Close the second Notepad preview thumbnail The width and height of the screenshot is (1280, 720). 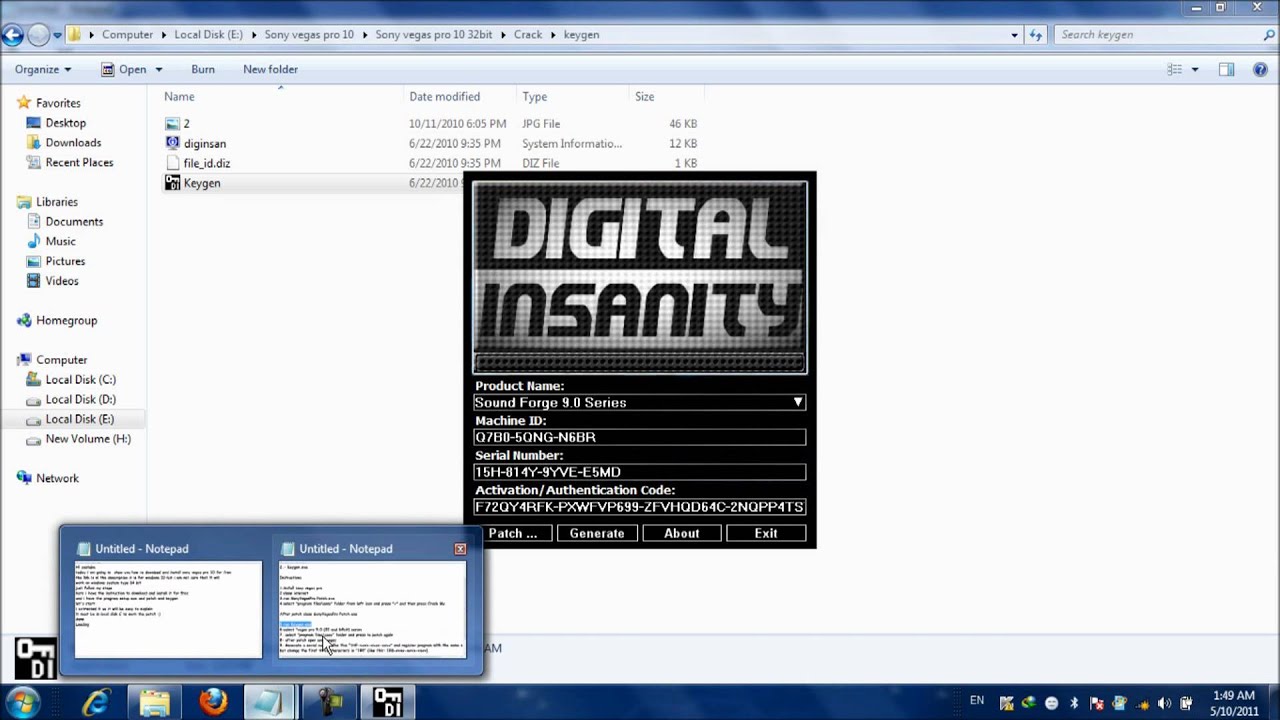460,549
